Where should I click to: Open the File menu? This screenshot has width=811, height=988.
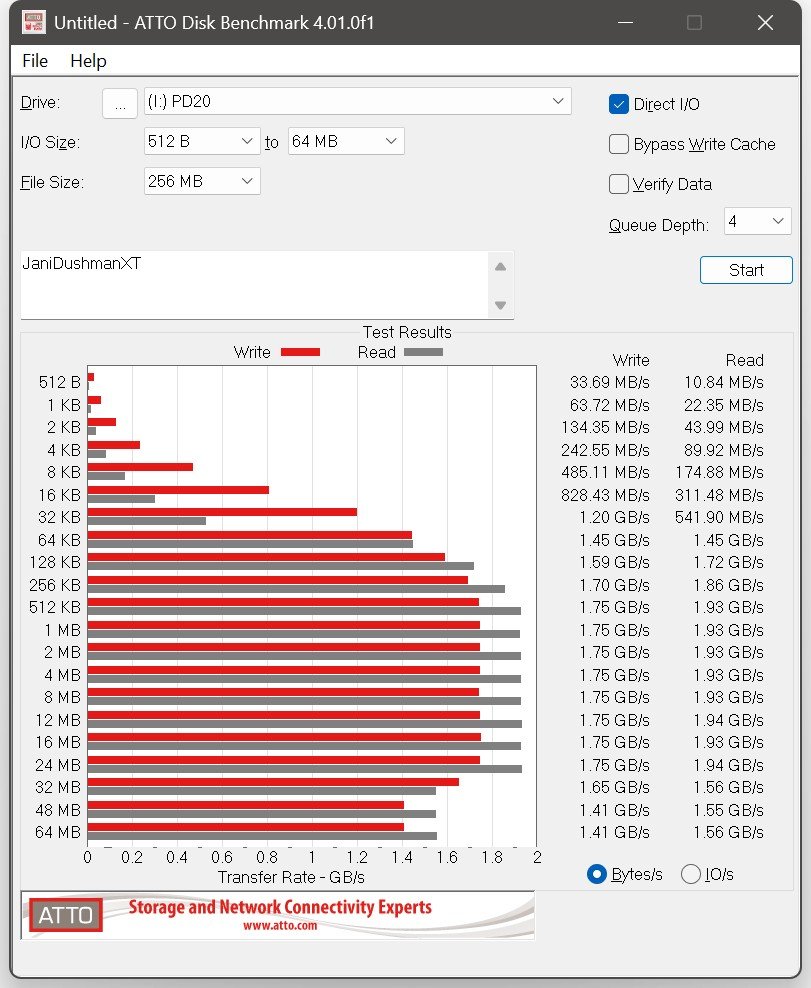(35, 61)
